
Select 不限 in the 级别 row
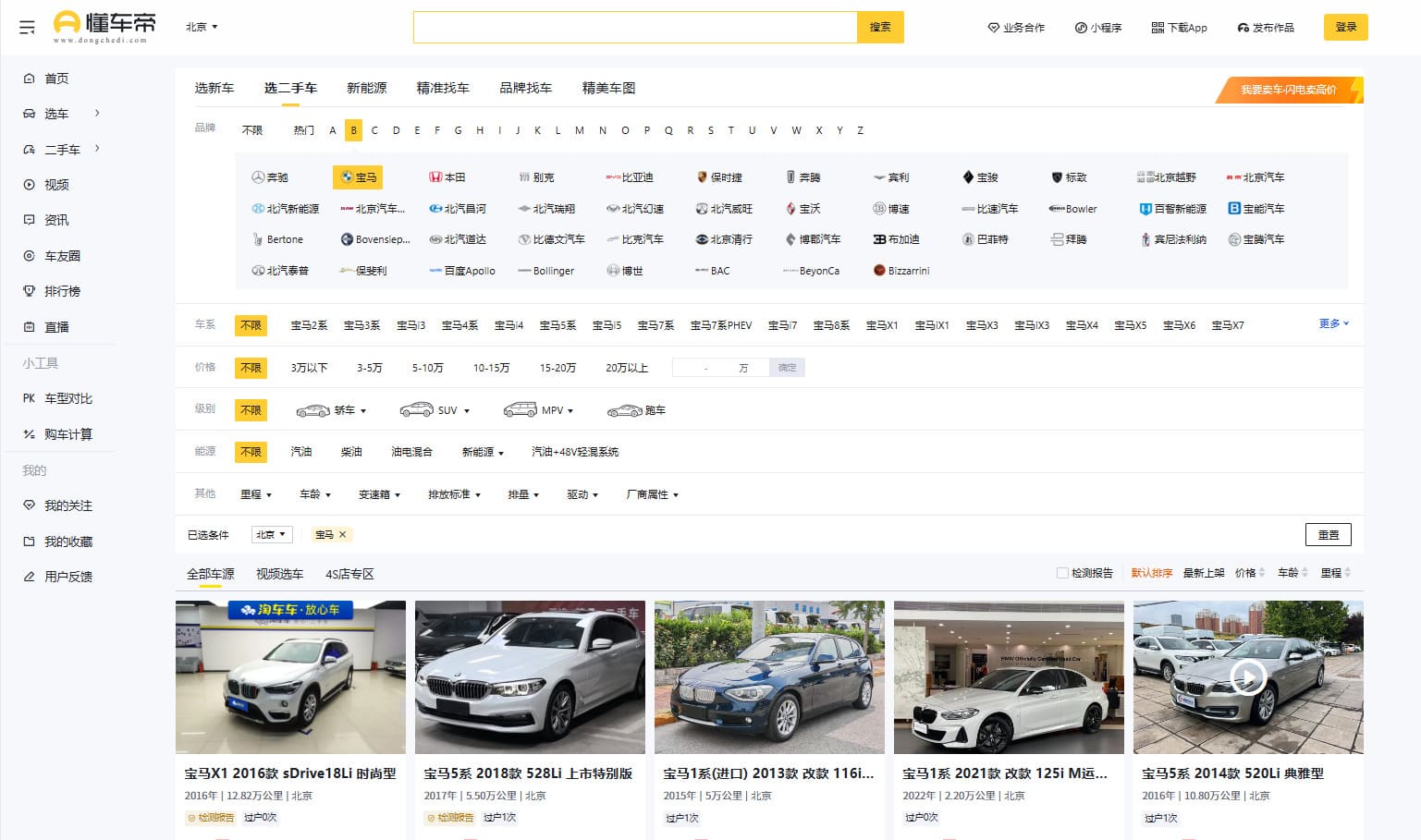pyautogui.click(x=251, y=410)
